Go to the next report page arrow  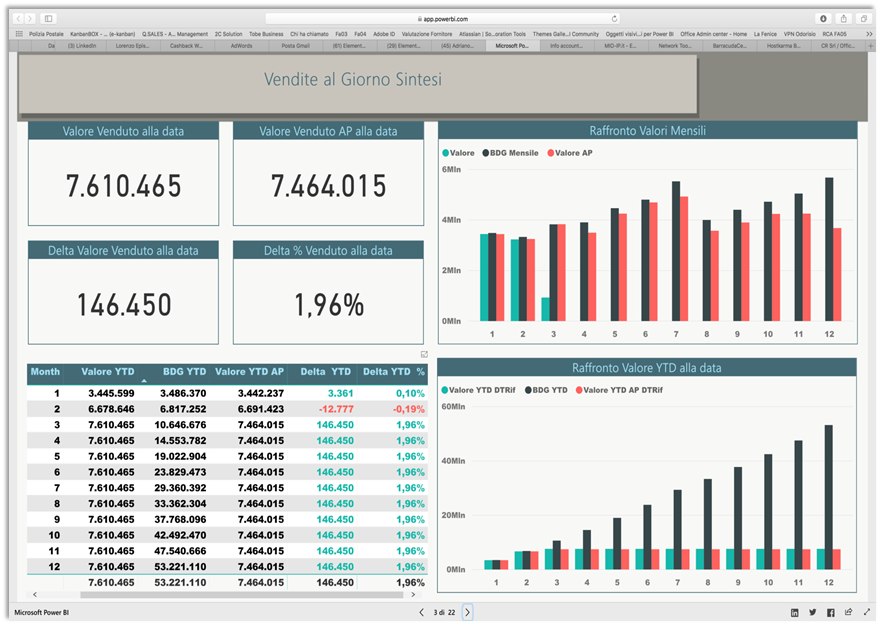468,612
